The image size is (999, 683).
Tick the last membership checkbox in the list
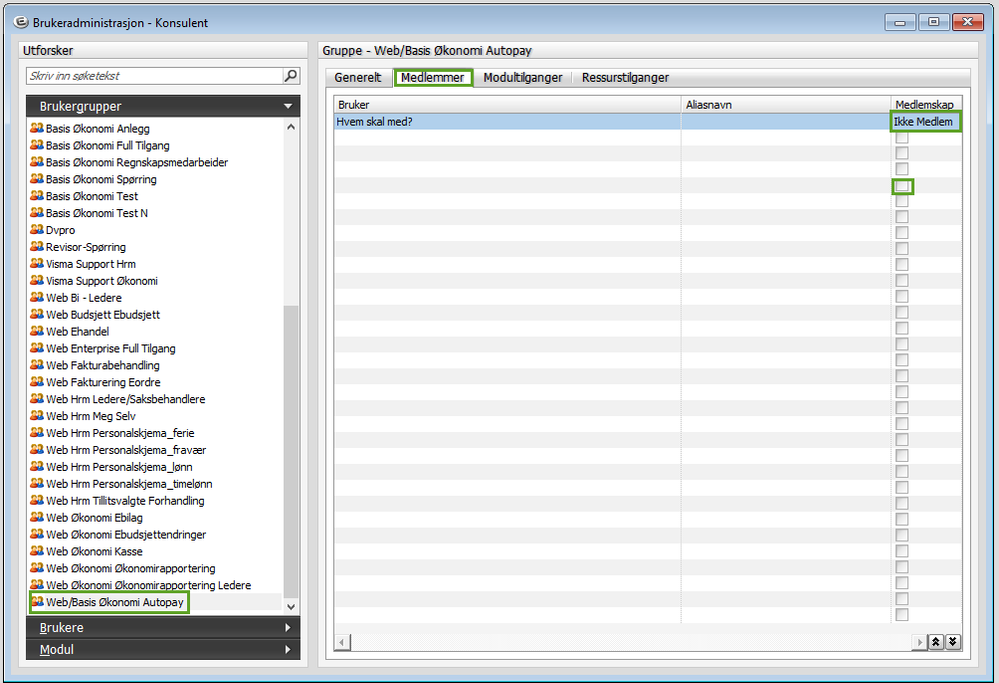pyautogui.click(x=902, y=614)
